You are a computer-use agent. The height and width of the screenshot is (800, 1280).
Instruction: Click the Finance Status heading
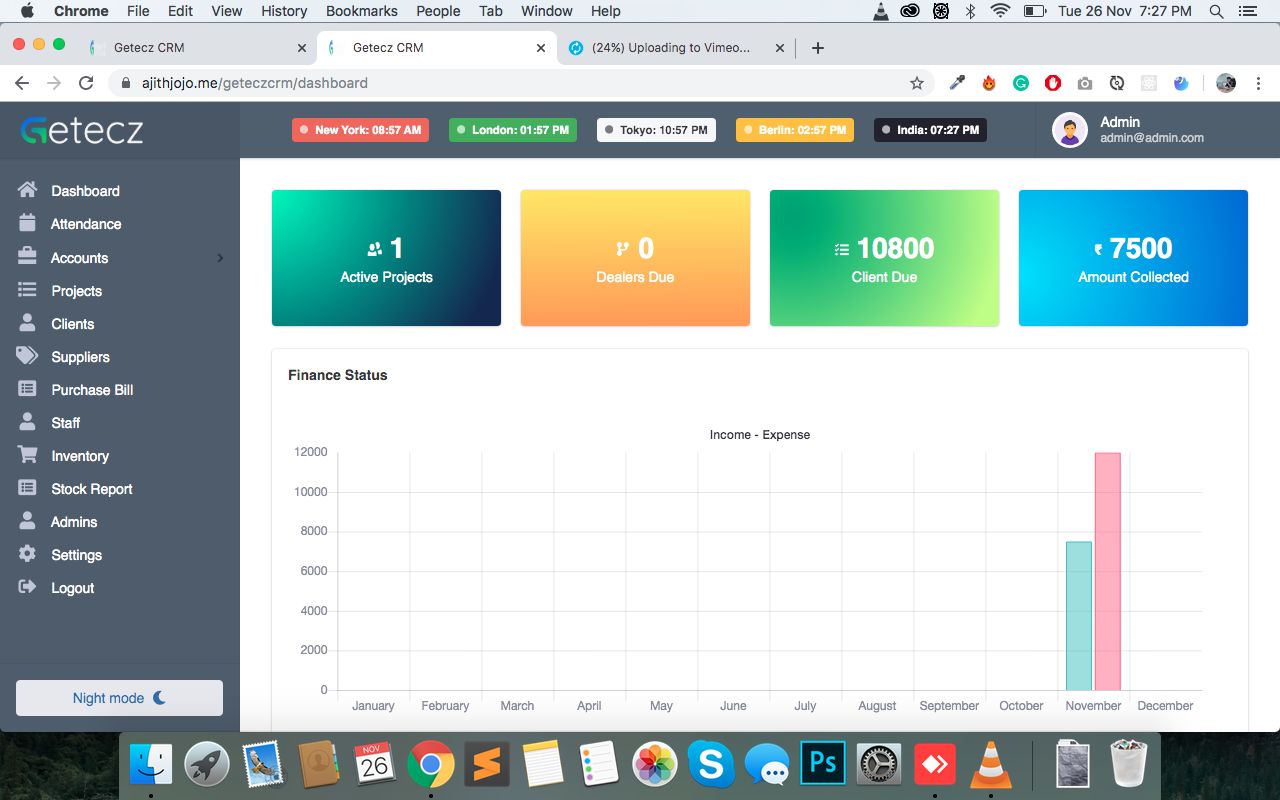pos(338,375)
